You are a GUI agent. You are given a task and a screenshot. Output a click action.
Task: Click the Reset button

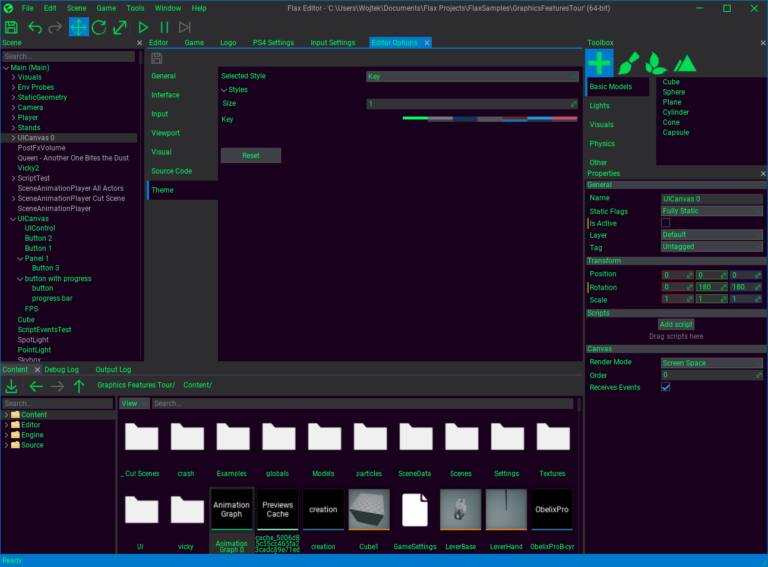251,156
